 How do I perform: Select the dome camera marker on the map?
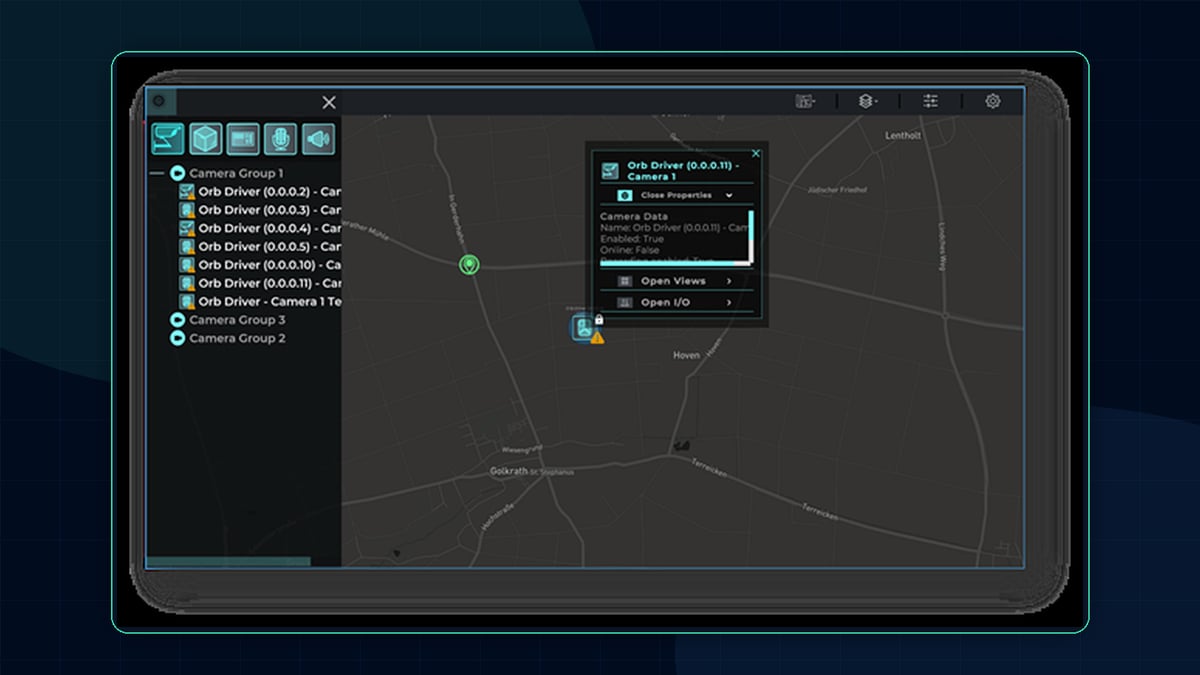[582, 327]
